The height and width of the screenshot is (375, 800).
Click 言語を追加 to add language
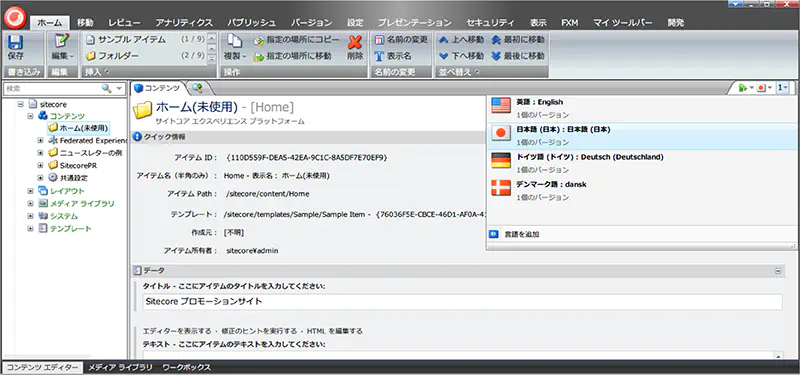click(x=521, y=234)
